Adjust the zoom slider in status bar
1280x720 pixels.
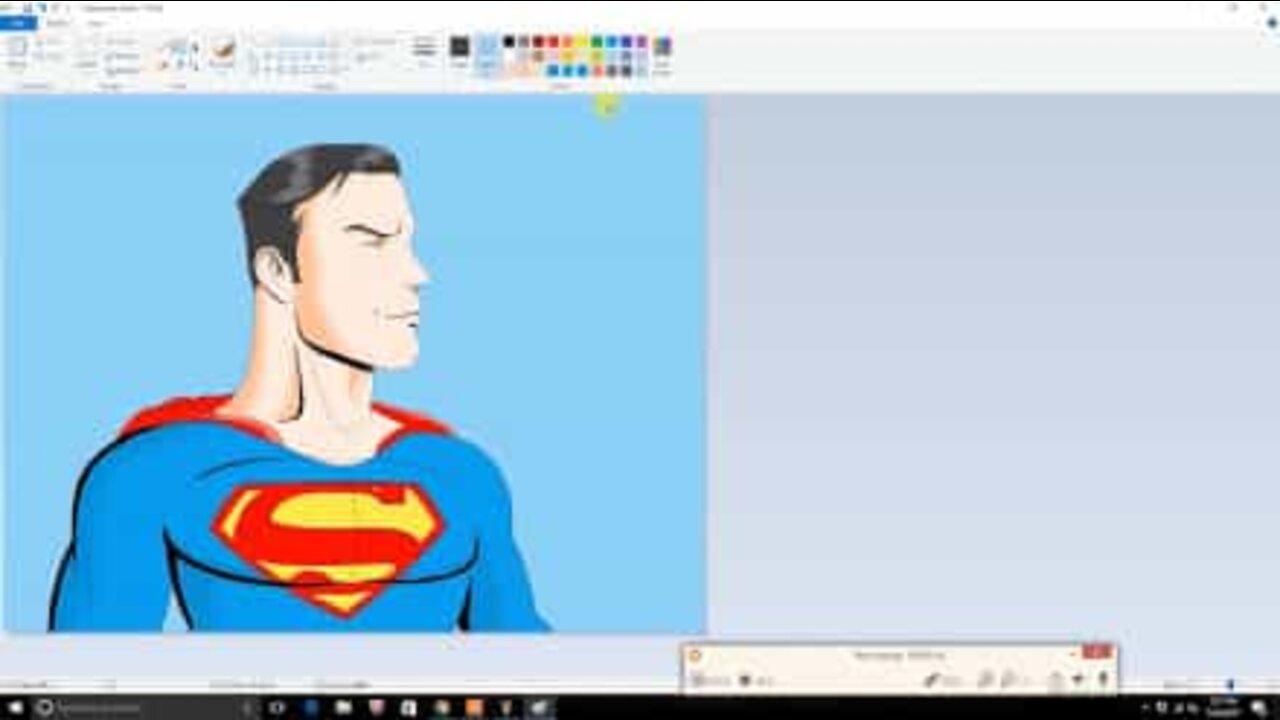click(1230, 685)
